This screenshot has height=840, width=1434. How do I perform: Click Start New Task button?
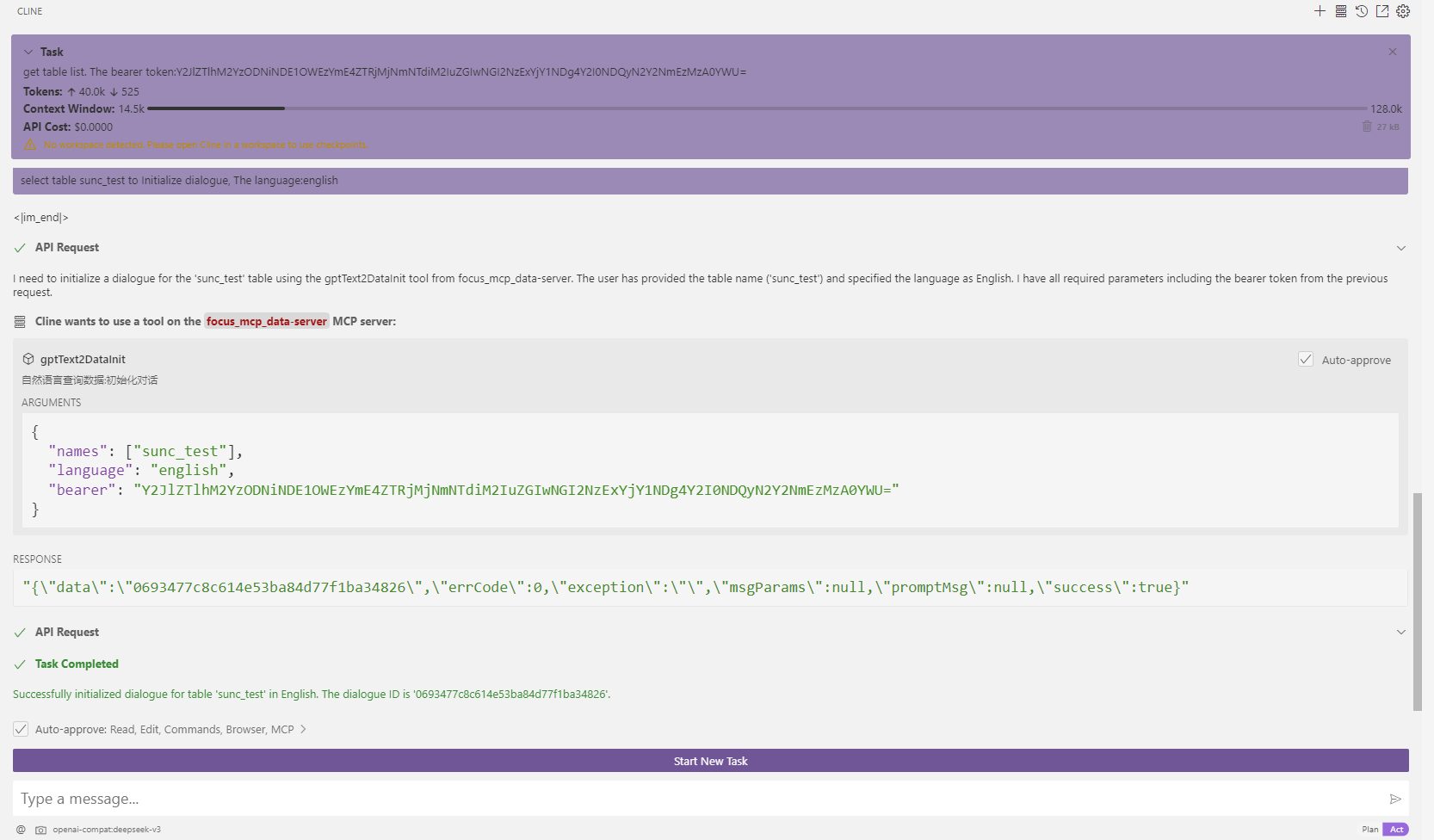pyautogui.click(x=710, y=761)
